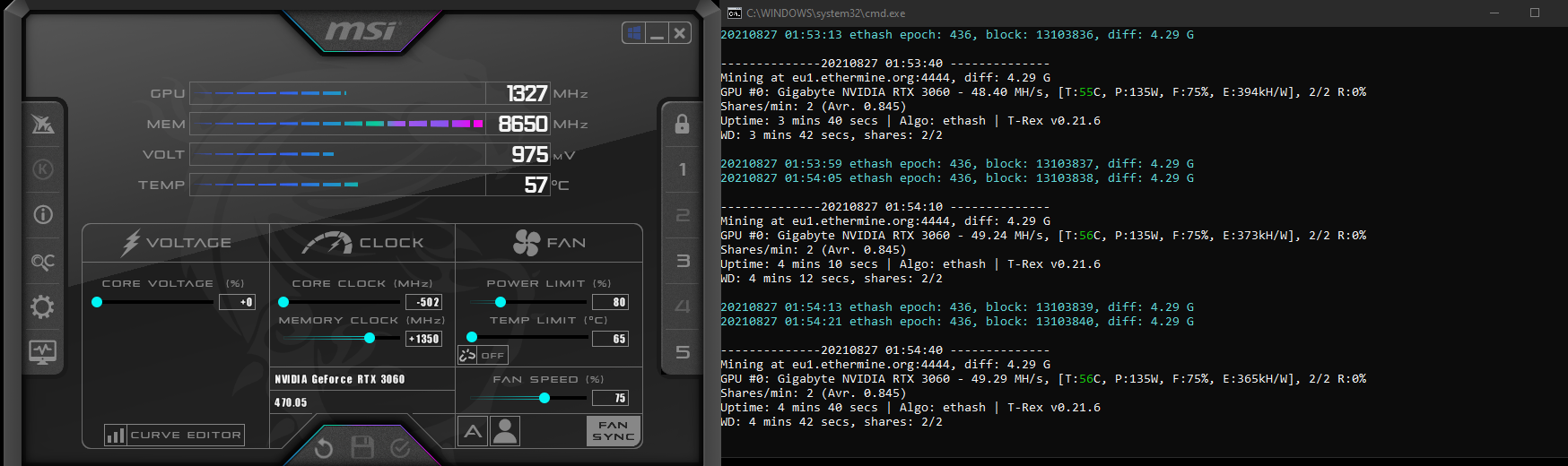Save profile with the floppy disk icon
The width and height of the screenshot is (1568, 466).
(x=362, y=447)
